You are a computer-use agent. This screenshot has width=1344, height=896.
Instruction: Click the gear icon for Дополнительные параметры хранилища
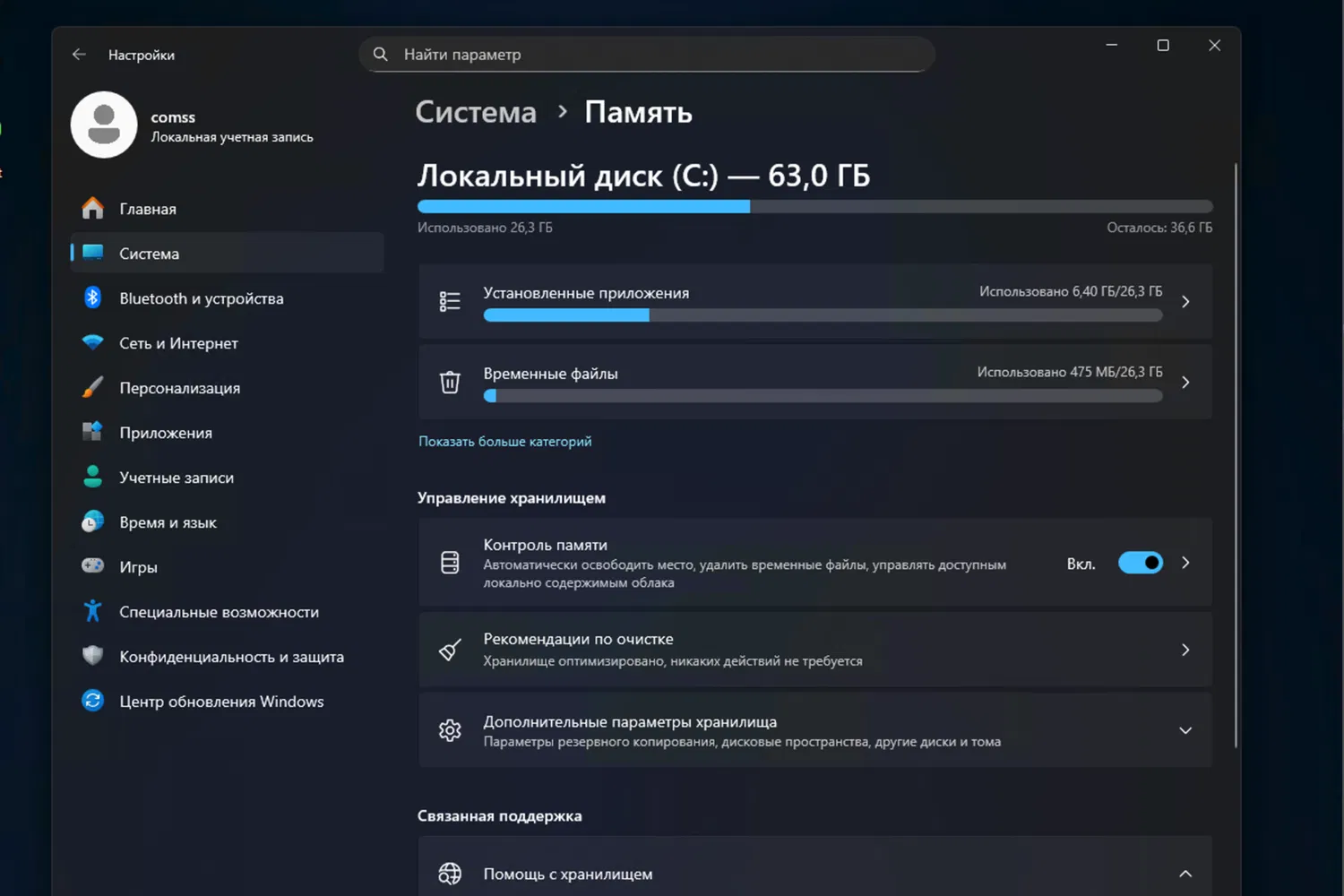[450, 730]
